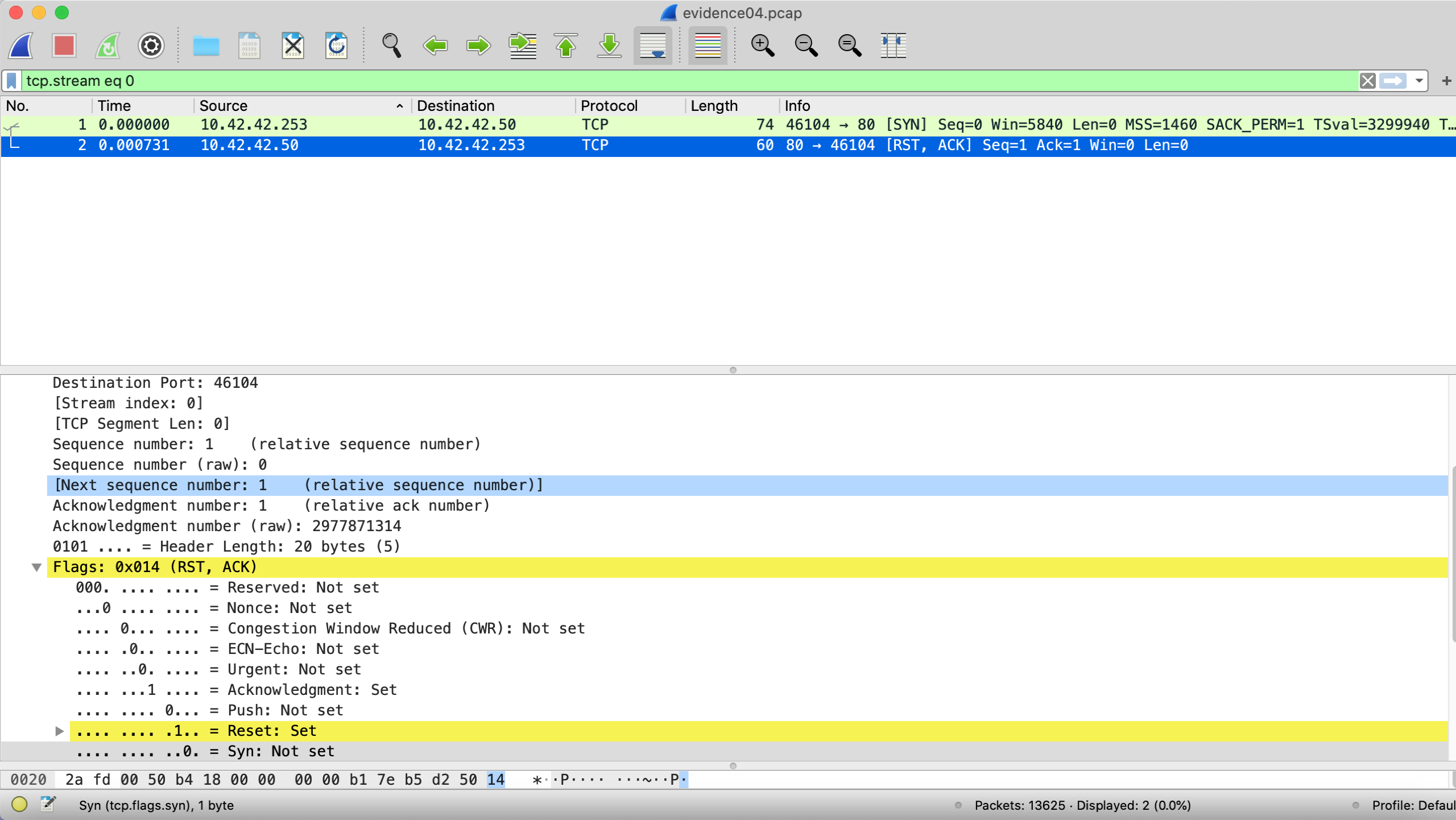1456x820 pixels.
Task: Click the Find packet magnifier icon
Action: 391,45
